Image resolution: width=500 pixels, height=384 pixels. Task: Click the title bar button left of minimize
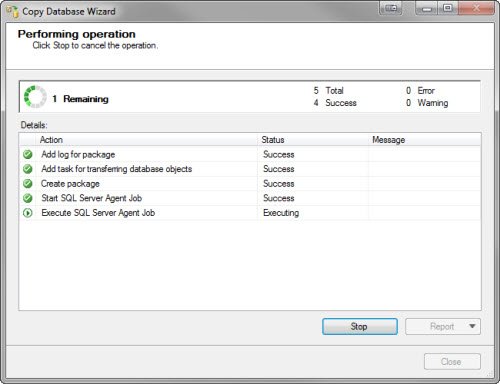point(391,9)
